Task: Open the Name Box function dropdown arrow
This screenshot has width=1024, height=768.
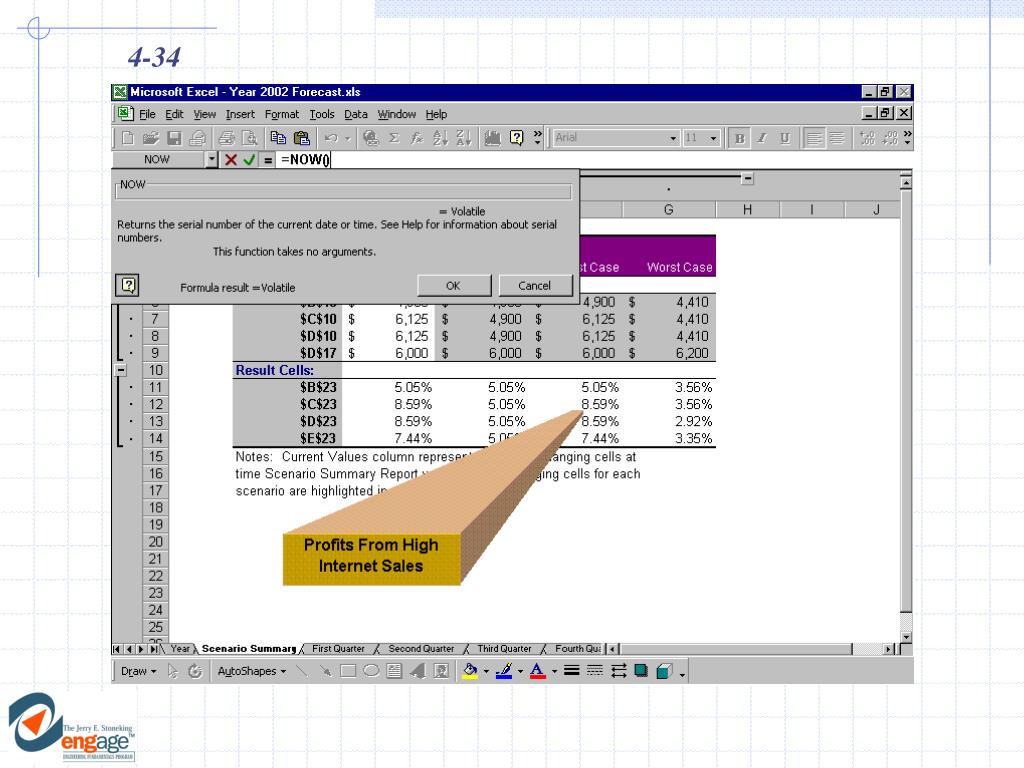Action: (x=212, y=159)
